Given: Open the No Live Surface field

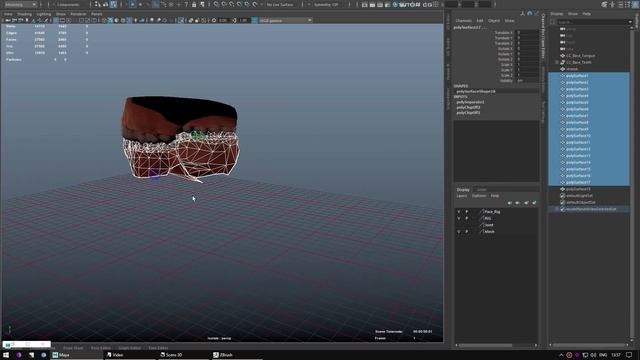Looking at the screenshot, I should tap(280, 4).
